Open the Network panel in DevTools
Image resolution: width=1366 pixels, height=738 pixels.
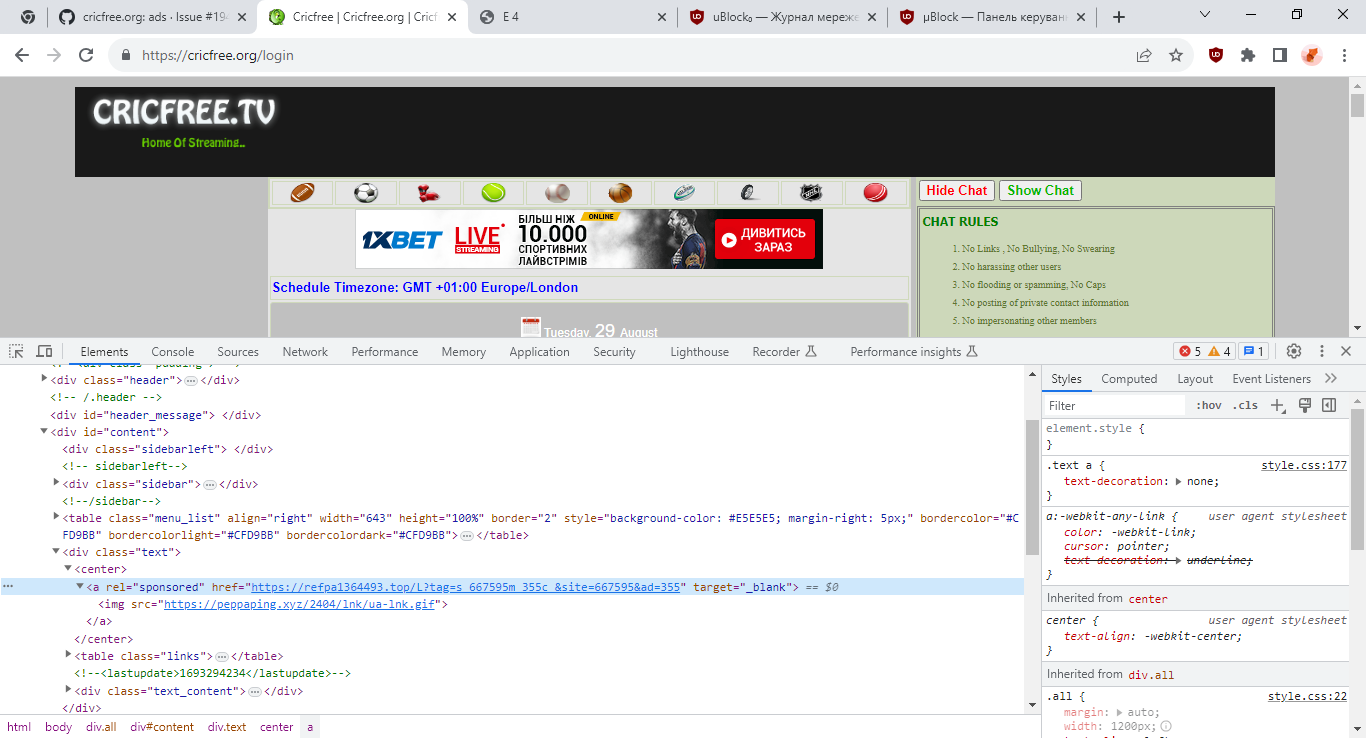(304, 351)
